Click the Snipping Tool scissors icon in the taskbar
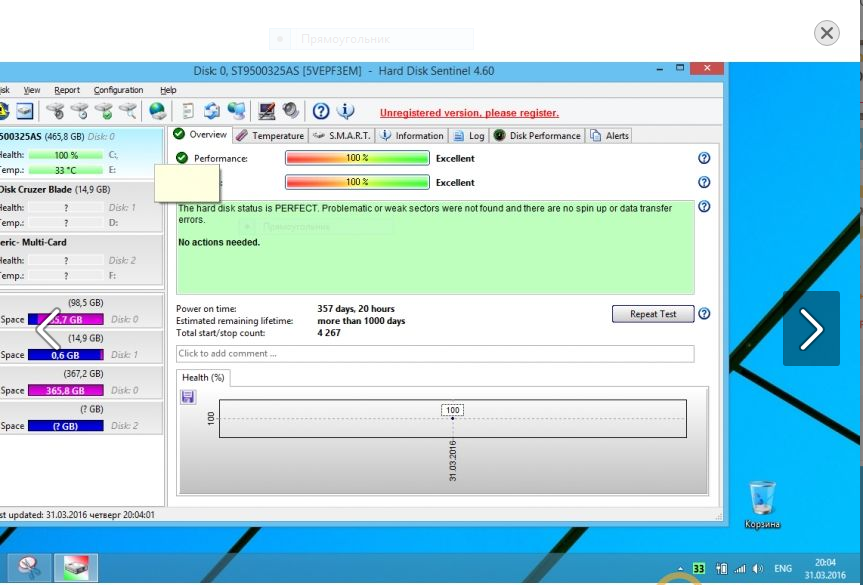The image size is (863, 585). (x=30, y=567)
